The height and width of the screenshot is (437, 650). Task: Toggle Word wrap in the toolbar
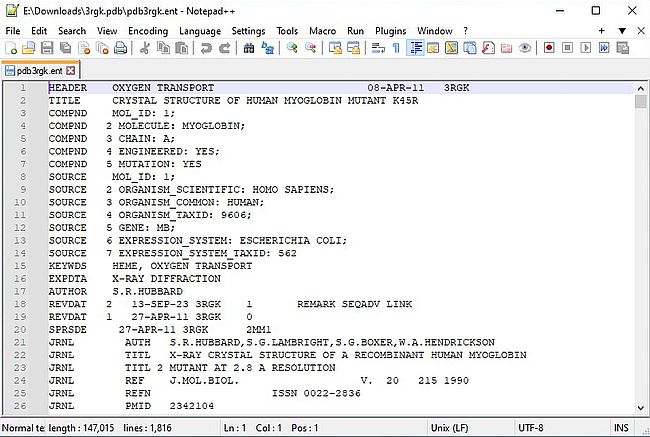pos(378,48)
